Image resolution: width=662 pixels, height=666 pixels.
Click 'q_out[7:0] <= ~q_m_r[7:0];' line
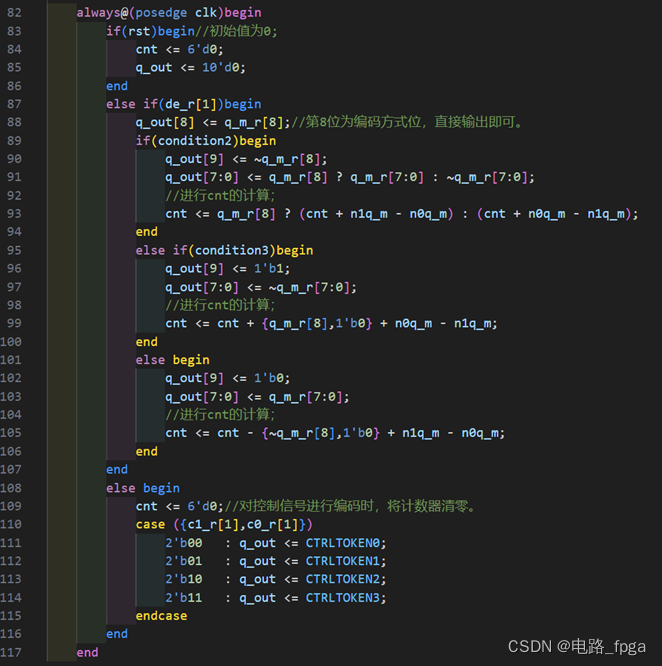[261, 288]
